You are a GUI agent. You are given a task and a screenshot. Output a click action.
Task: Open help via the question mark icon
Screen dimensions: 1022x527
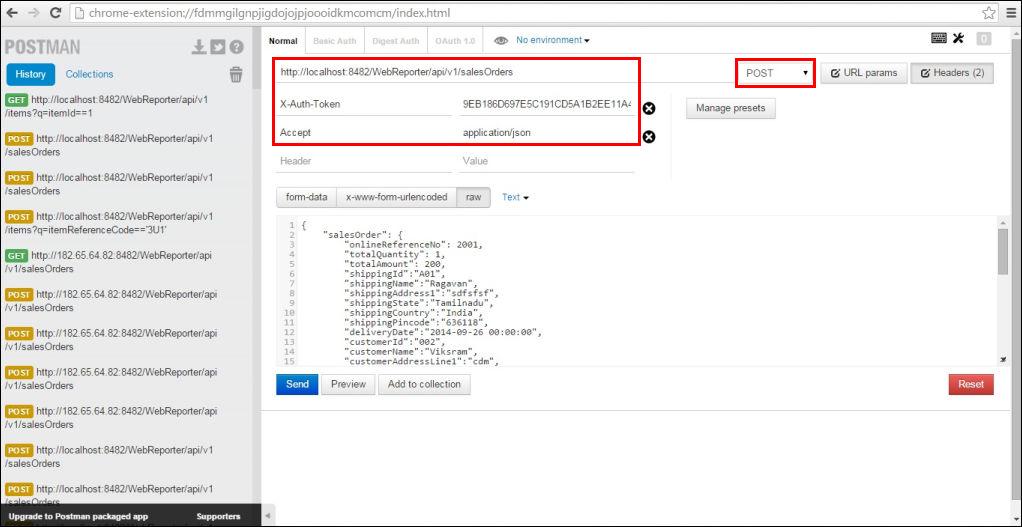pos(236,47)
